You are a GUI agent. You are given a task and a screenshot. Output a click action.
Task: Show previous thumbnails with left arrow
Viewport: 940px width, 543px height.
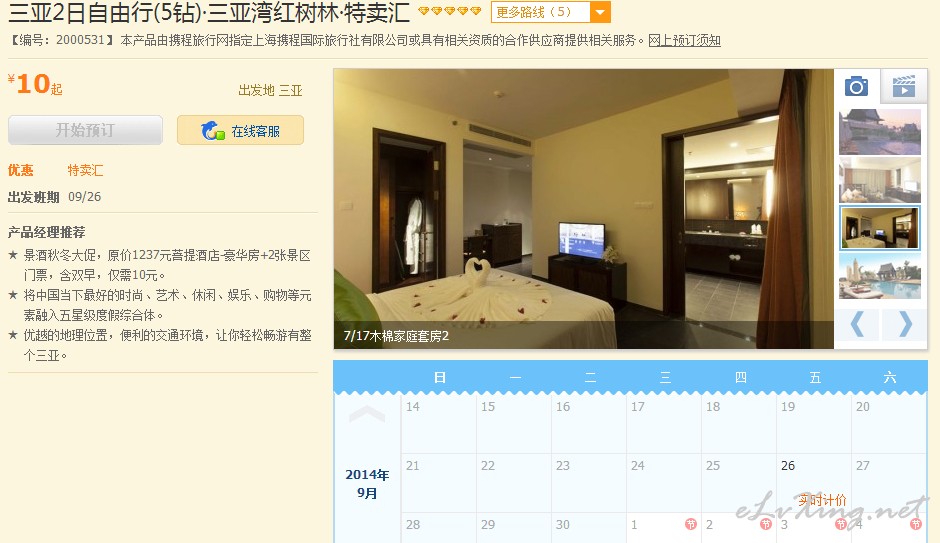point(857,325)
